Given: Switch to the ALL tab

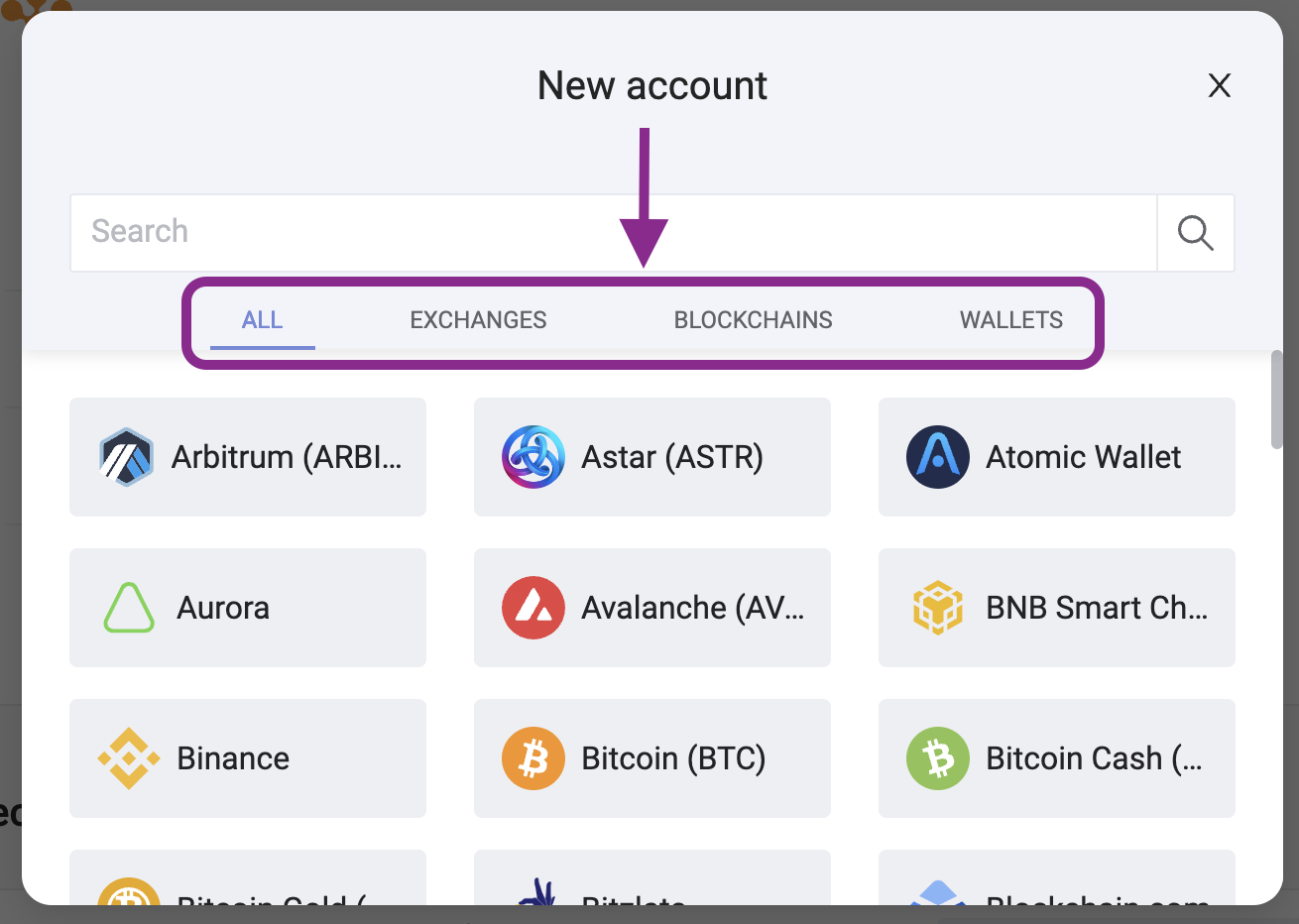Looking at the screenshot, I should tap(263, 320).
